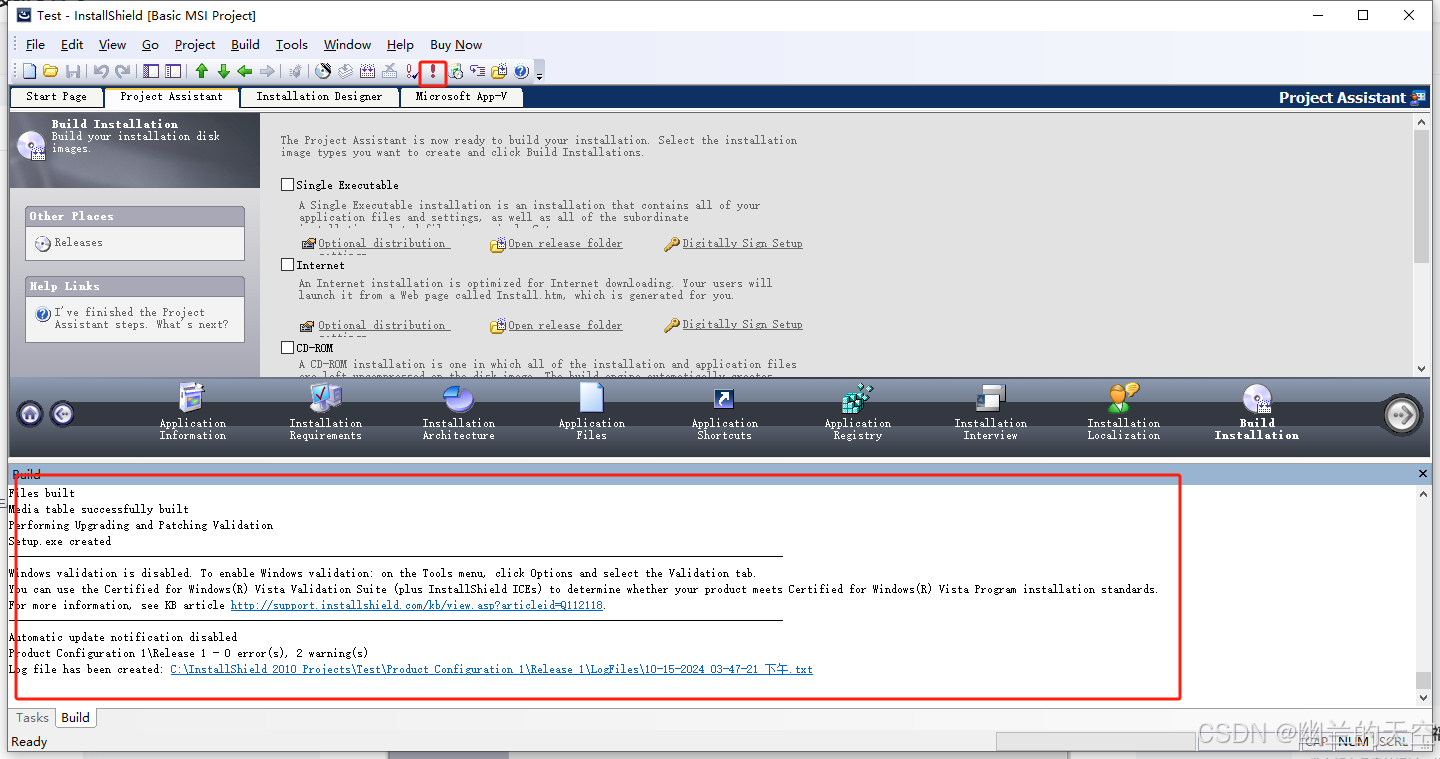The height and width of the screenshot is (759, 1440).
Task: Click the 'I've finished the Project Assistant steps' help link
Action: tap(141, 318)
